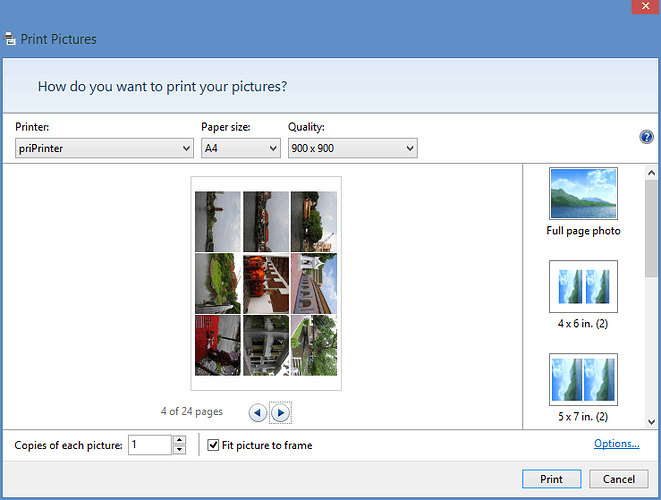This screenshot has height=500, width=661.
Task: Open the Quality dropdown list
Action: pyautogui.click(x=352, y=148)
